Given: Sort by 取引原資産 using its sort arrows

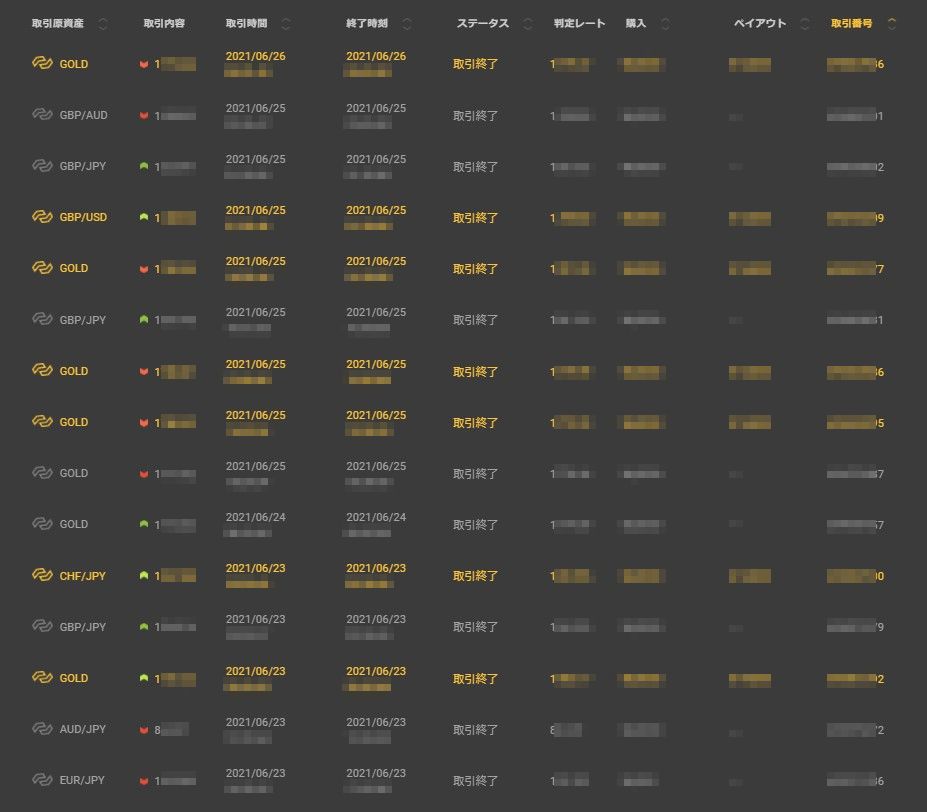Looking at the screenshot, I should click(103, 24).
